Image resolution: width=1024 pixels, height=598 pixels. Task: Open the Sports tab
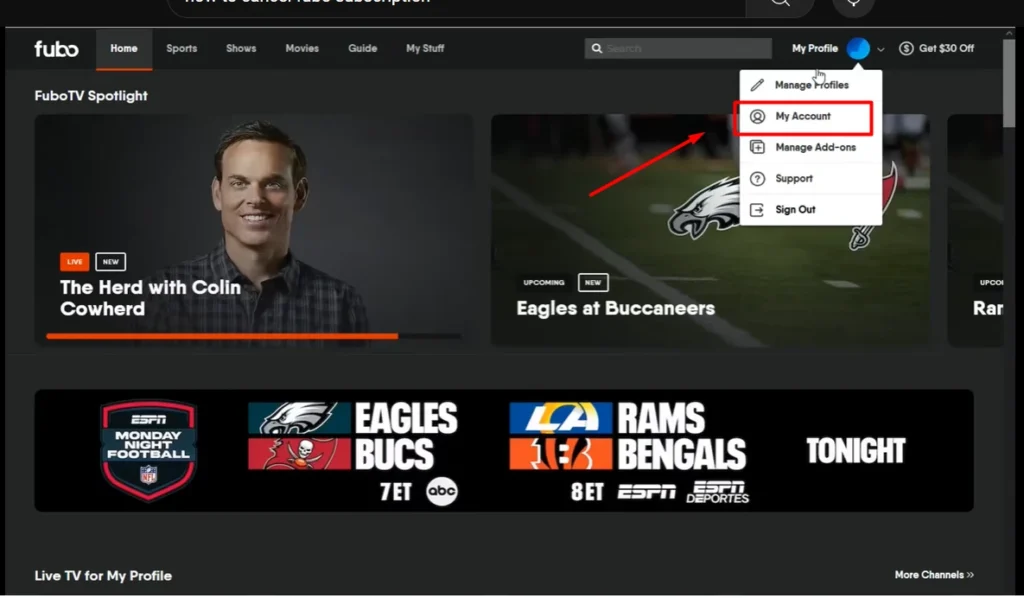tap(182, 49)
